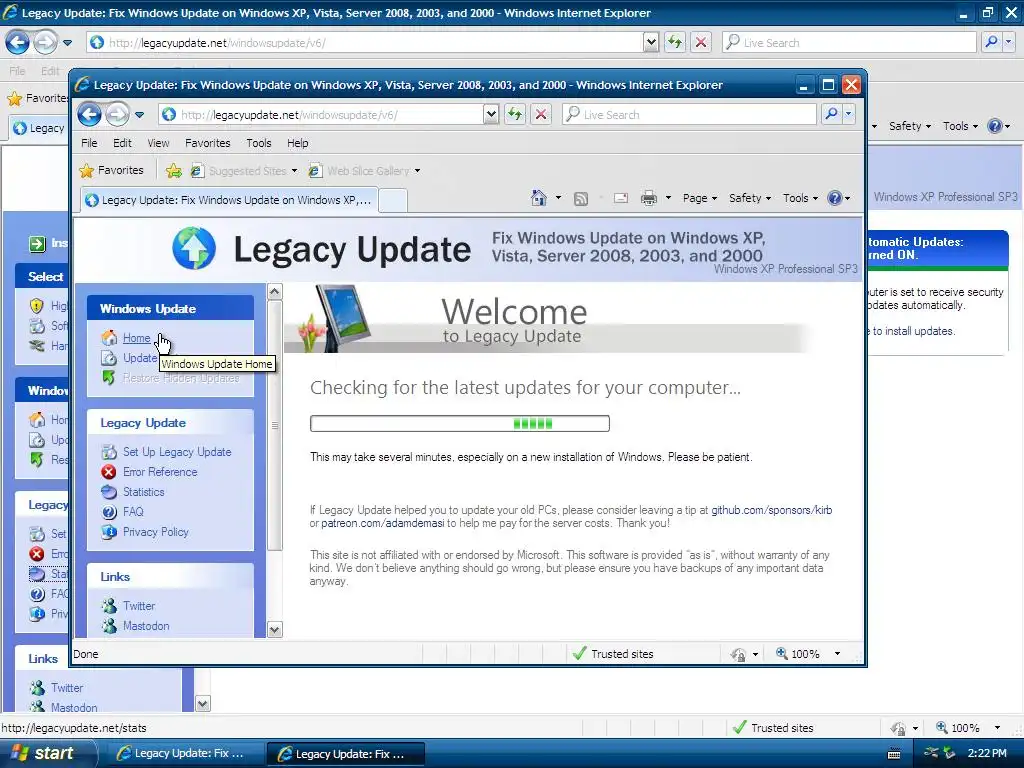Screen dimensions: 1024x768
Task: Click the update check progress bar
Action: click(x=460, y=424)
